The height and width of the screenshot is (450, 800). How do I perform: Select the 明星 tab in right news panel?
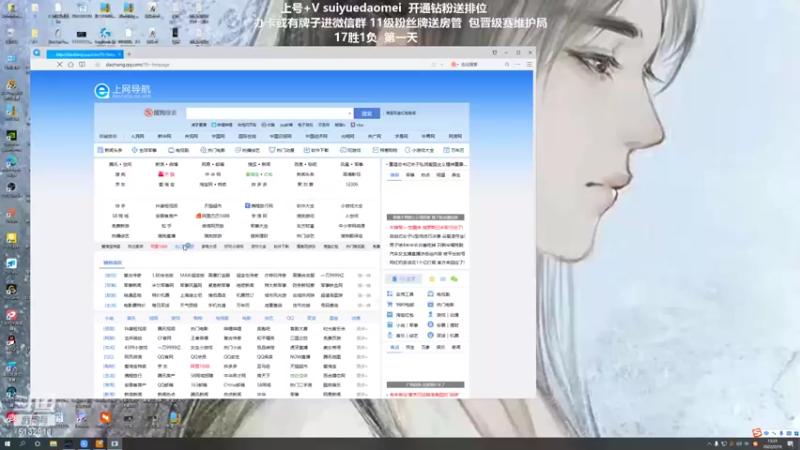click(x=440, y=175)
